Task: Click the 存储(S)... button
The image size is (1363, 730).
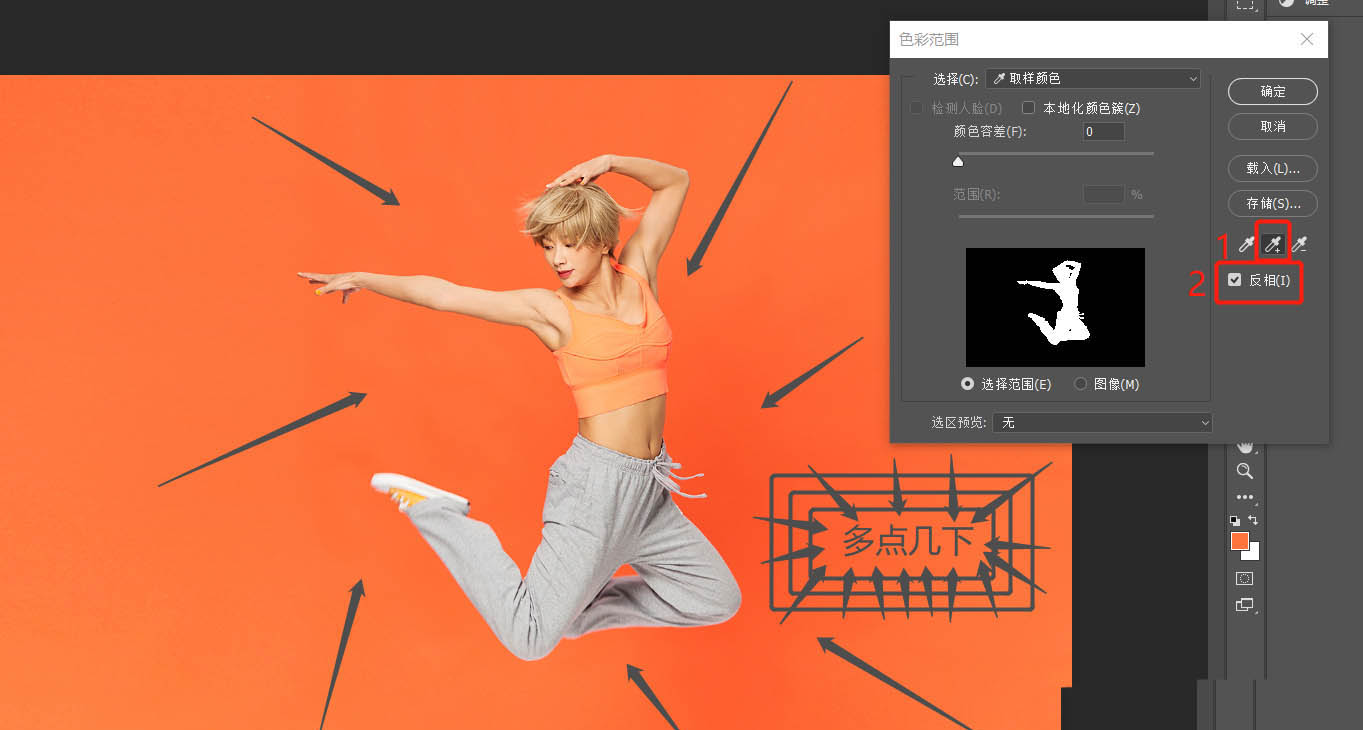Action: pyautogui.click(x=1273, y=203)
